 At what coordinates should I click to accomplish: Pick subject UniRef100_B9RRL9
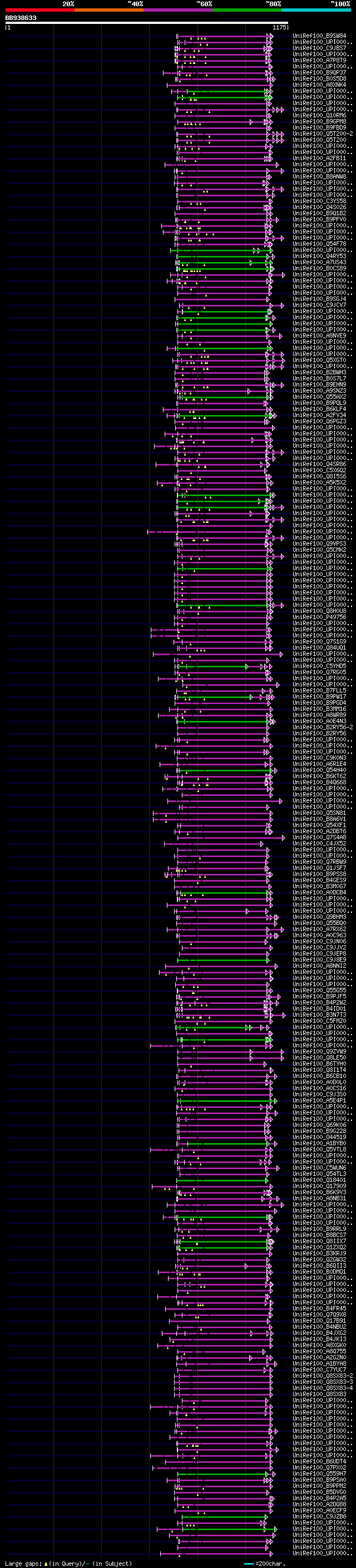tap(319, 1229)
